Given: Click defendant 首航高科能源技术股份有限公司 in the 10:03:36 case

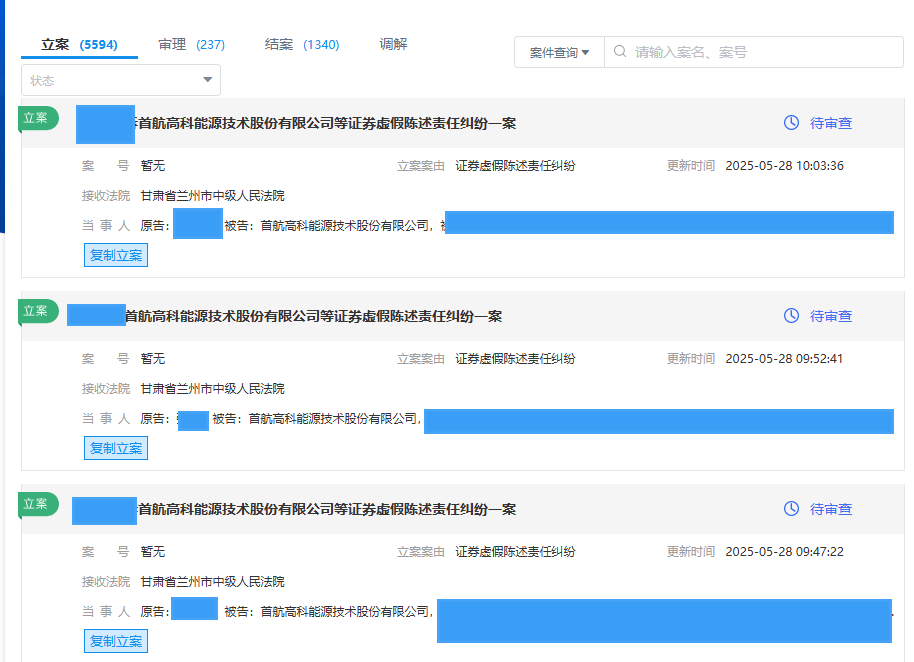Looking at the screenshot, I should click(344, 226).
